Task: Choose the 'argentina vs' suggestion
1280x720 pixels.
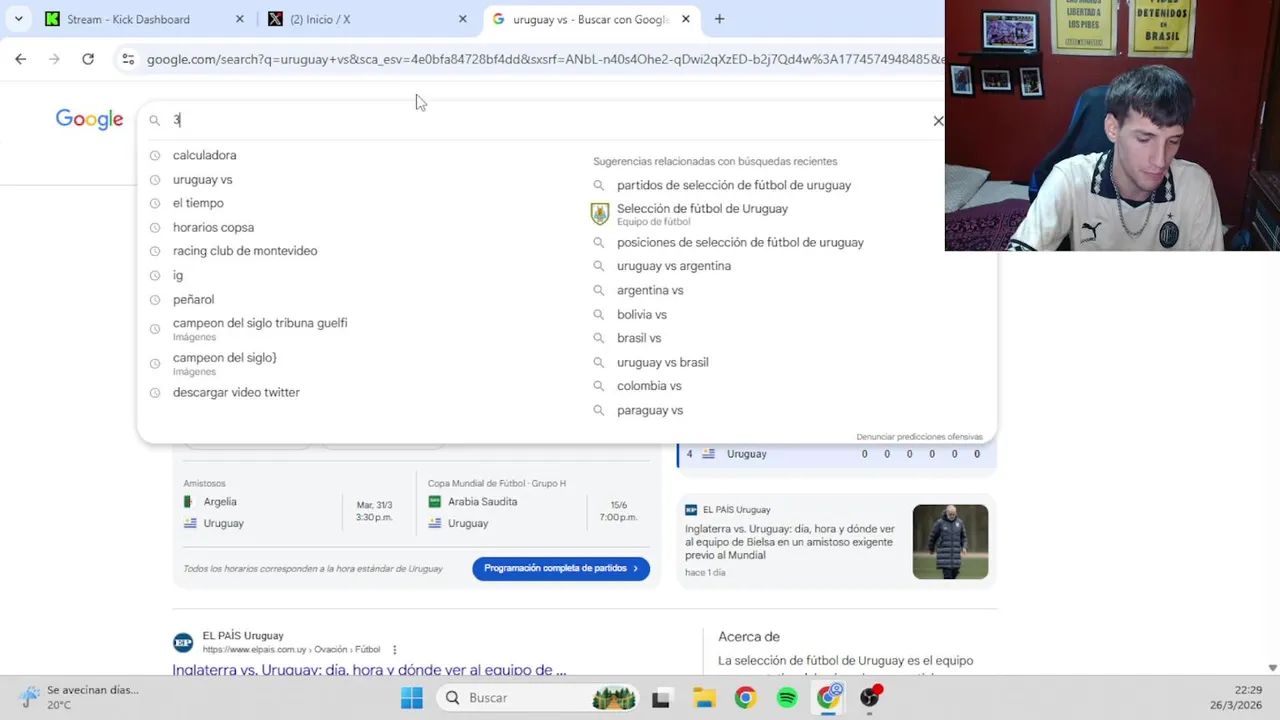Action: click(650, 290)
